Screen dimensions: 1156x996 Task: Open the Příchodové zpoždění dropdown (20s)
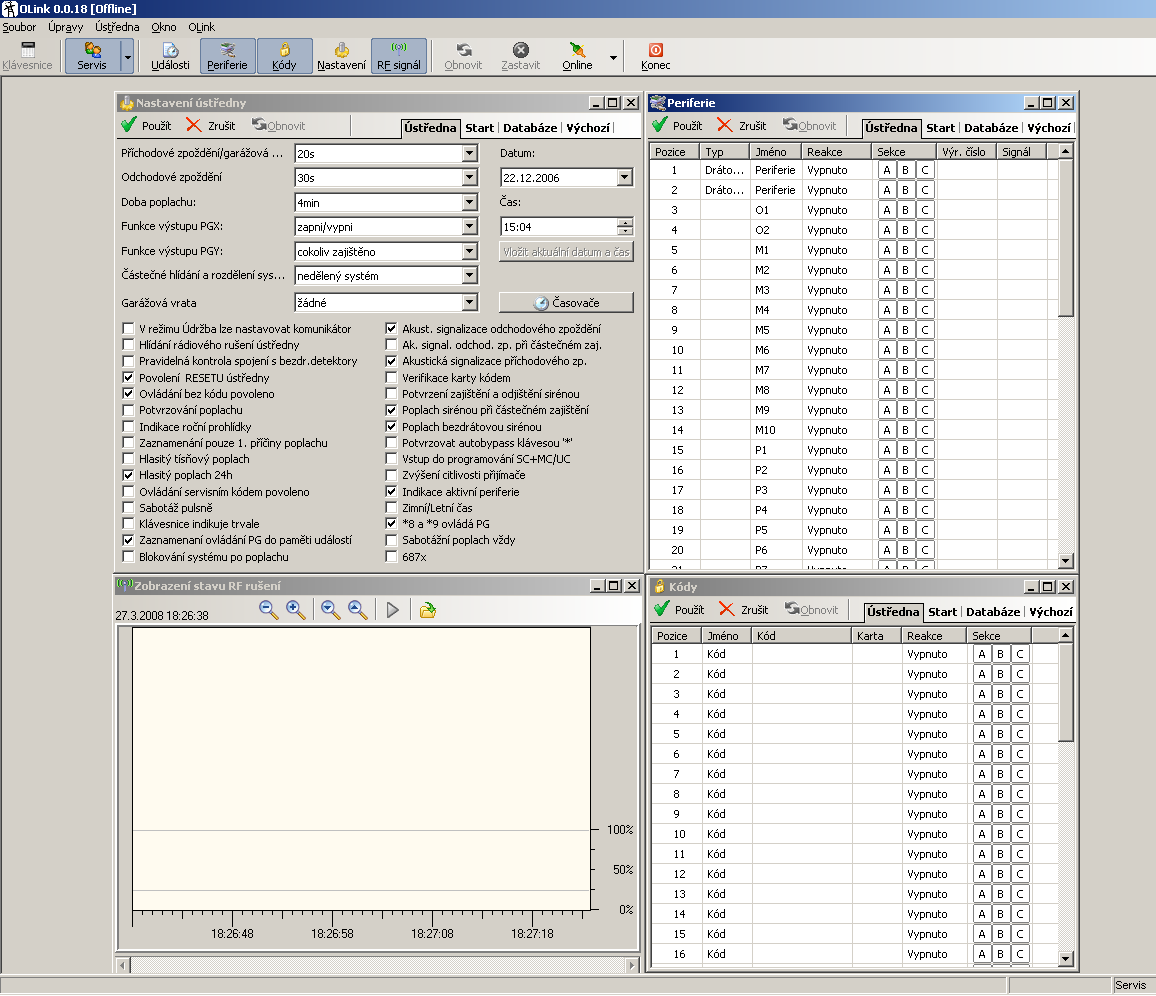coord(470,153)
